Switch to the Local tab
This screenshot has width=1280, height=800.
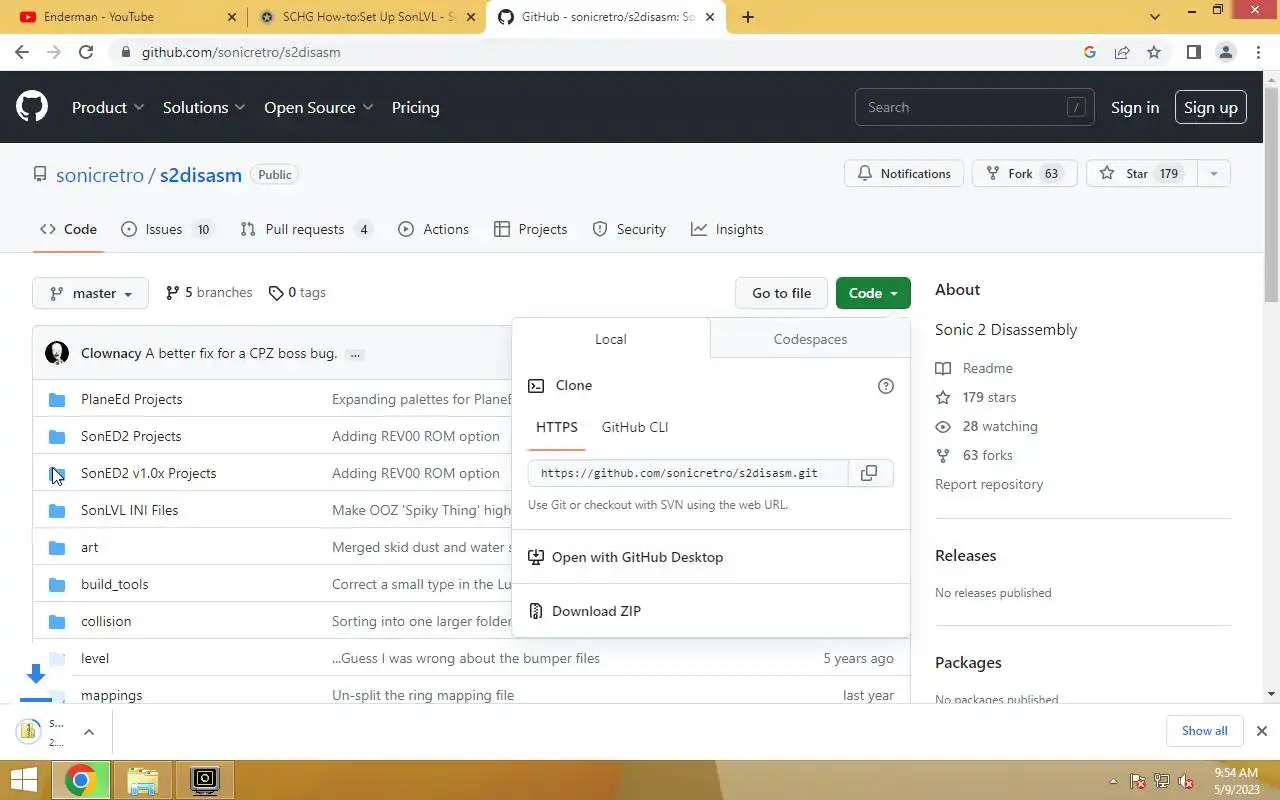coord(611,339)
